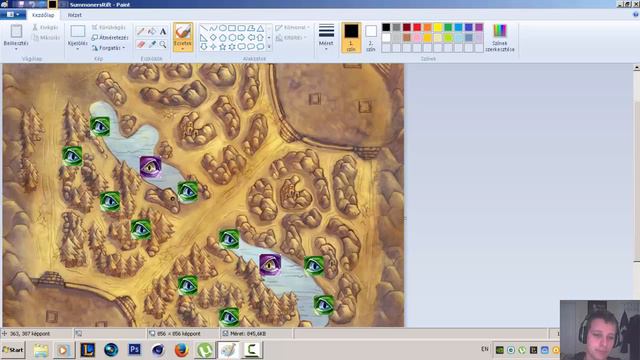Open the shape outline (Körvonal) dropdown
The width and height of the screenshot is (640, 360).
[293, 27]
